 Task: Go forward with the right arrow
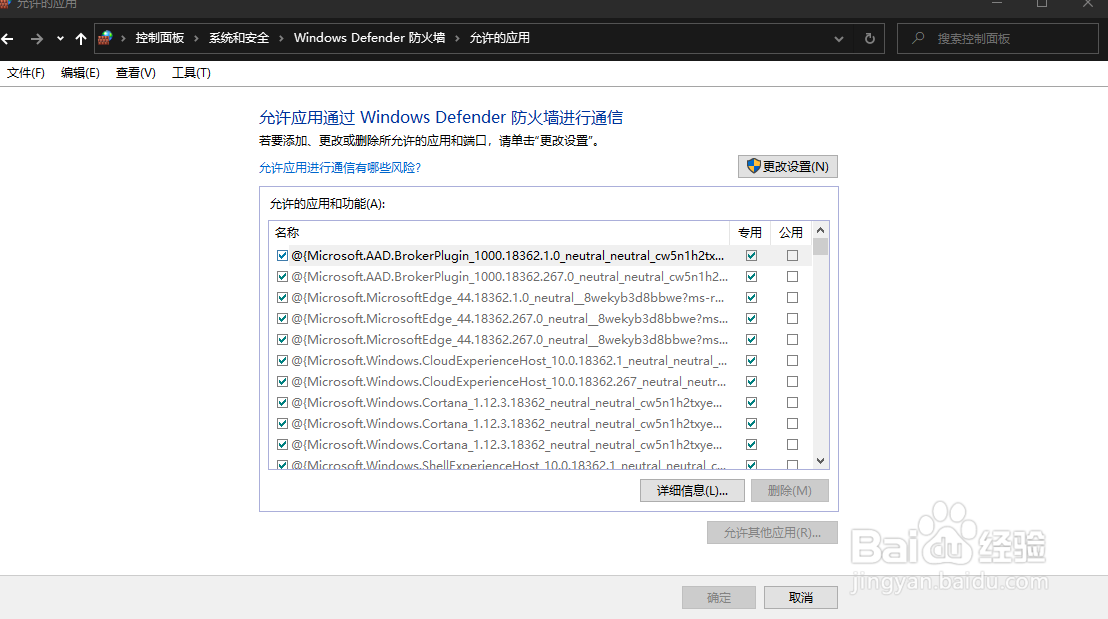[37, 39]
